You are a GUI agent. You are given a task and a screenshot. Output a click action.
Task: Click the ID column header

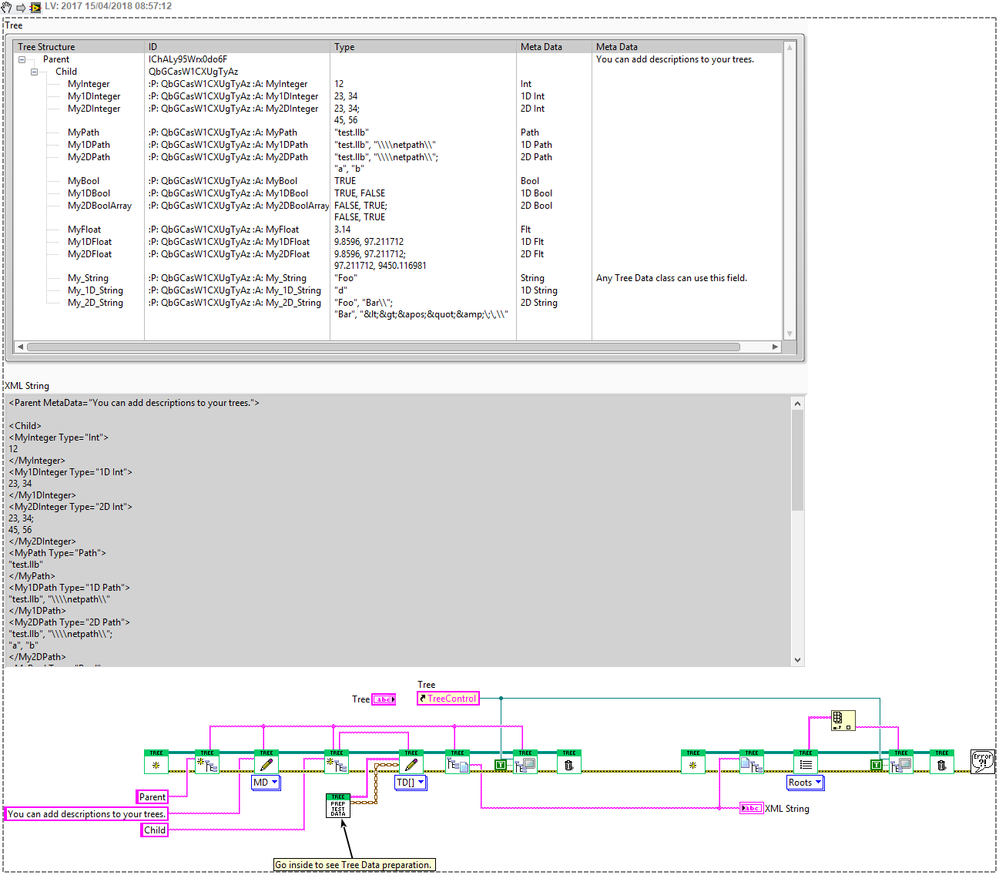237,47
